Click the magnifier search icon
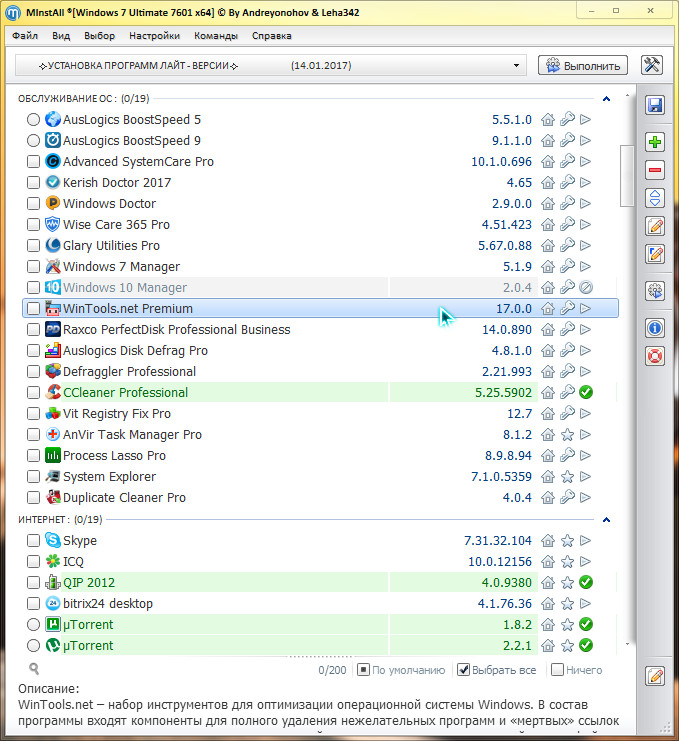This screenshot has width=679, height=741. tap(34, 668)
